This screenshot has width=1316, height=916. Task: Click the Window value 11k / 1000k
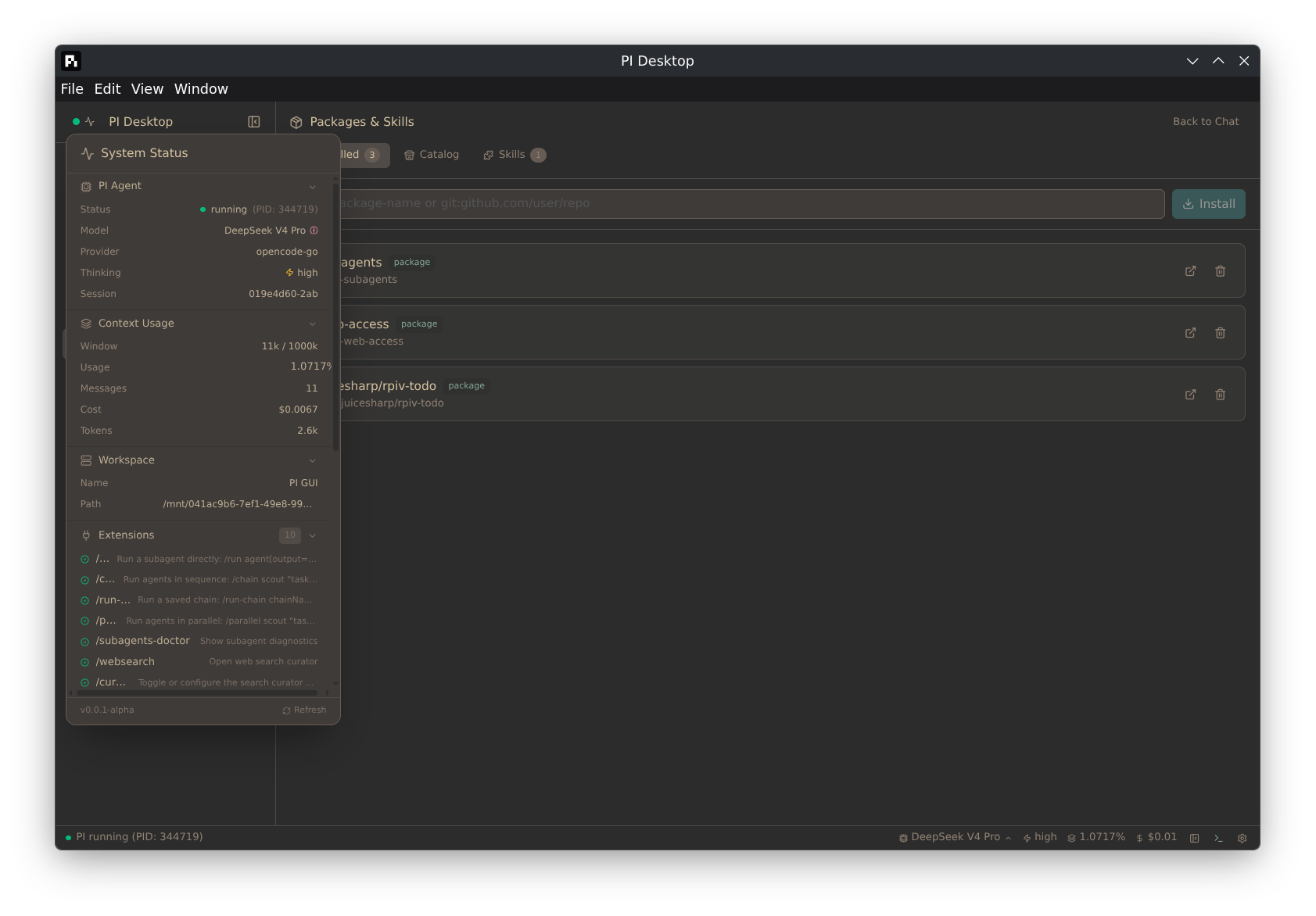tap(289, 346)
